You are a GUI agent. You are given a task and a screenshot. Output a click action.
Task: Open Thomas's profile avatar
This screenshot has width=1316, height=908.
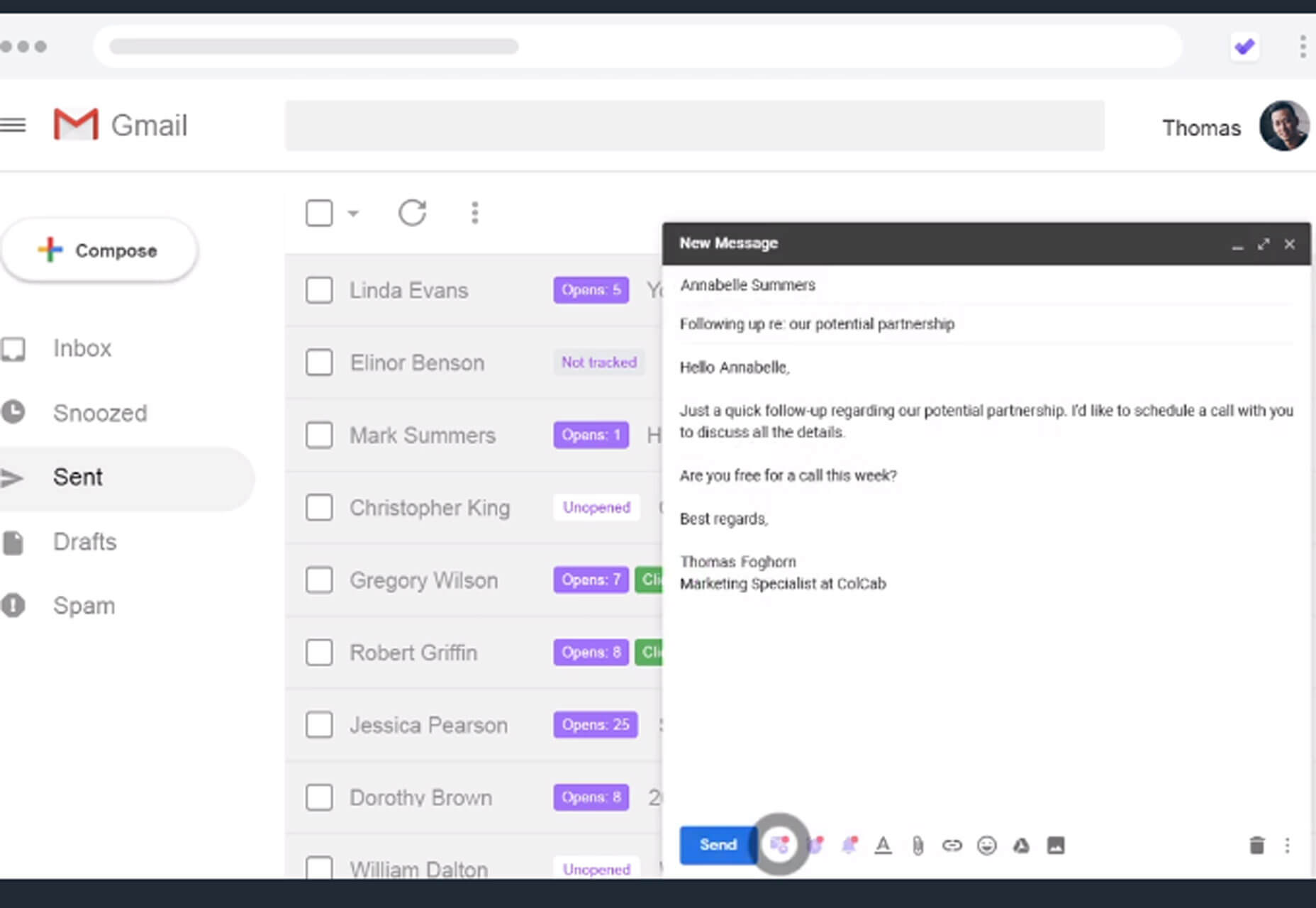[x=1284, y=126]
